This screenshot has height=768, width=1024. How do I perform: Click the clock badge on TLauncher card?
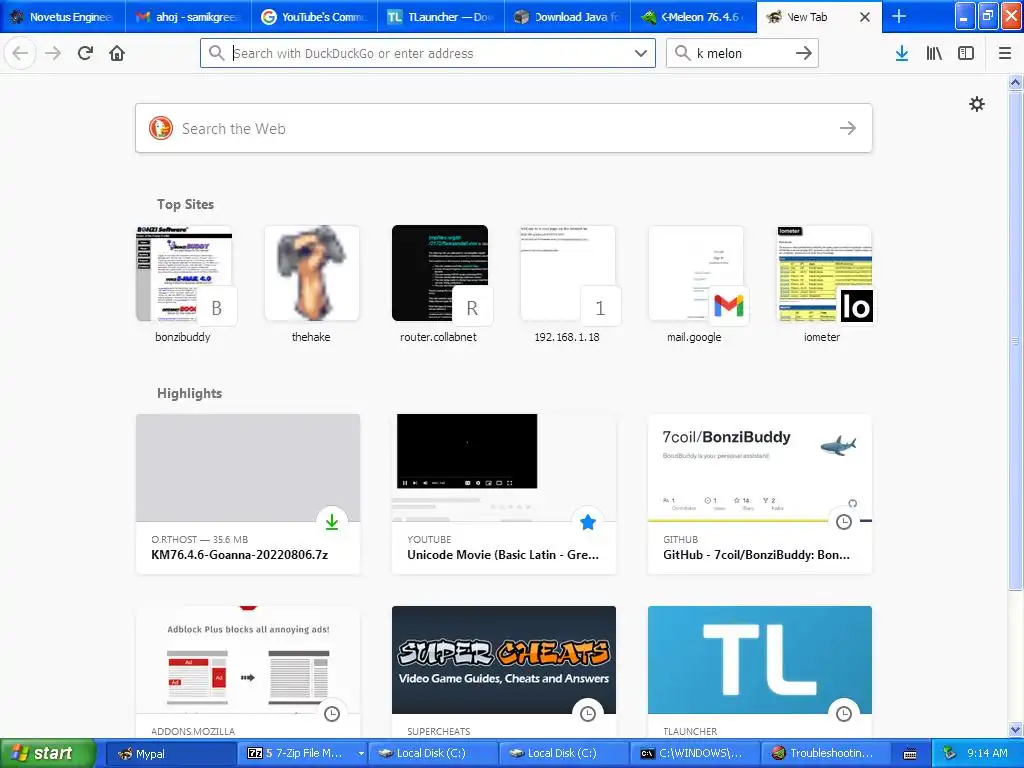[x=844, y=714]
